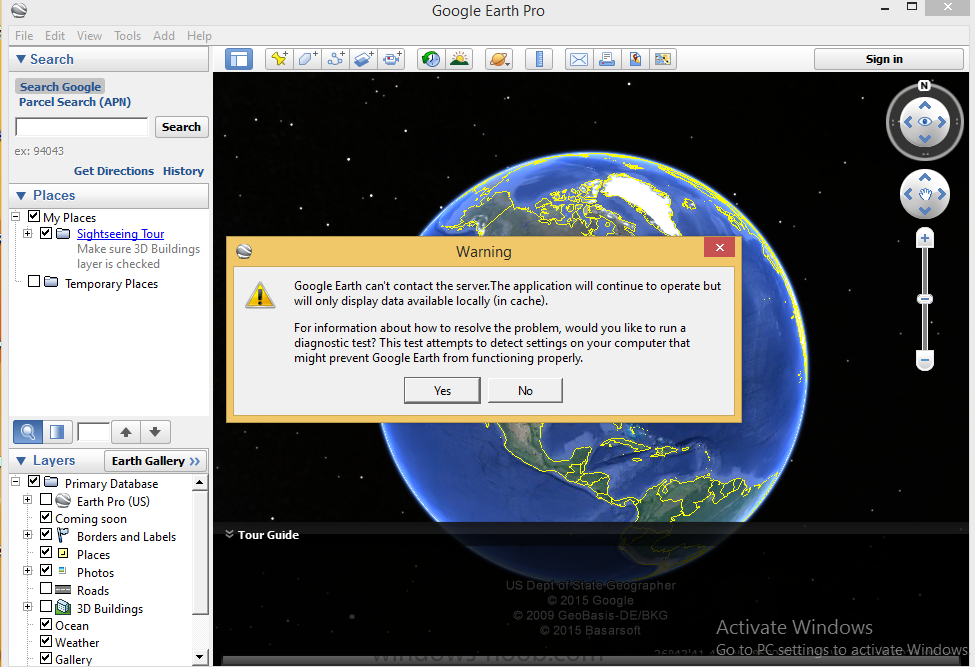
Task: Reset north using the N compass marker
Action: [x=925, y=86]
